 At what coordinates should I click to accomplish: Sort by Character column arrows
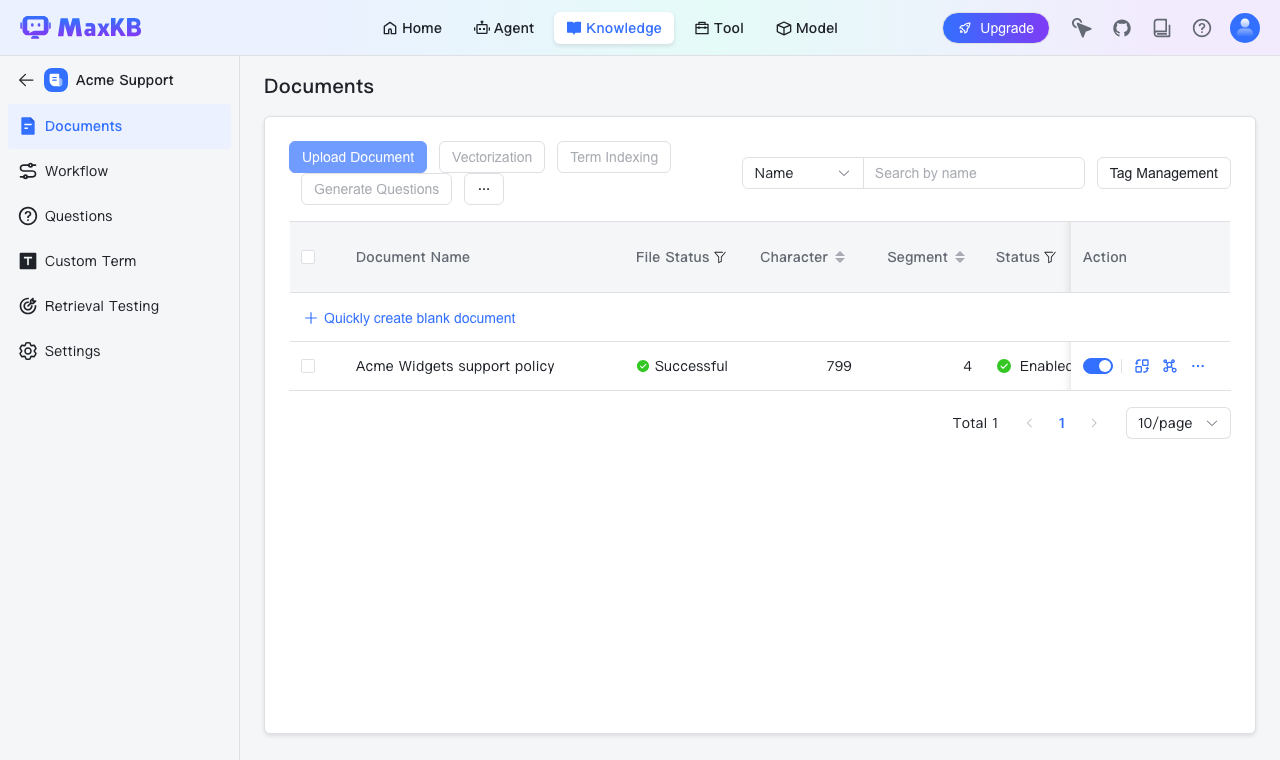840,257
